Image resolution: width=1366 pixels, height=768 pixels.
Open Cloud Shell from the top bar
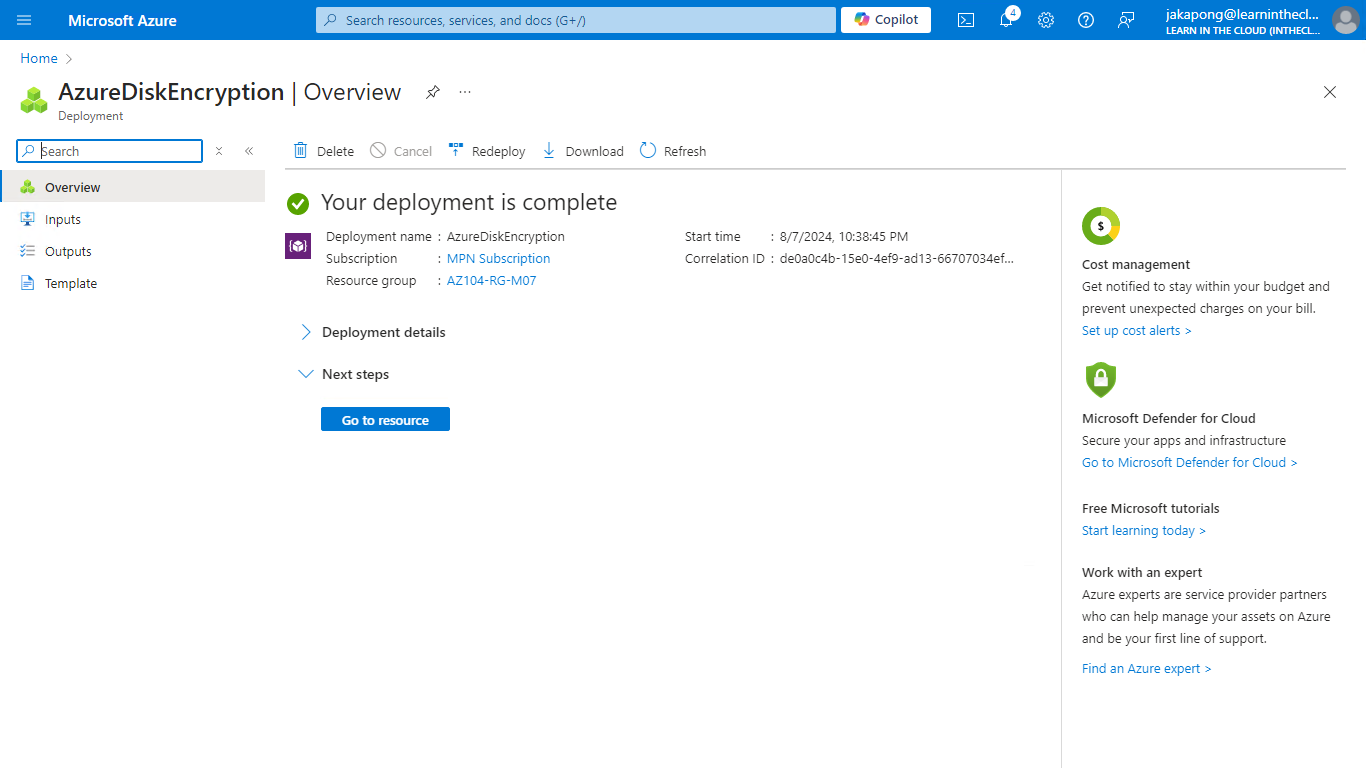(966, 20)
